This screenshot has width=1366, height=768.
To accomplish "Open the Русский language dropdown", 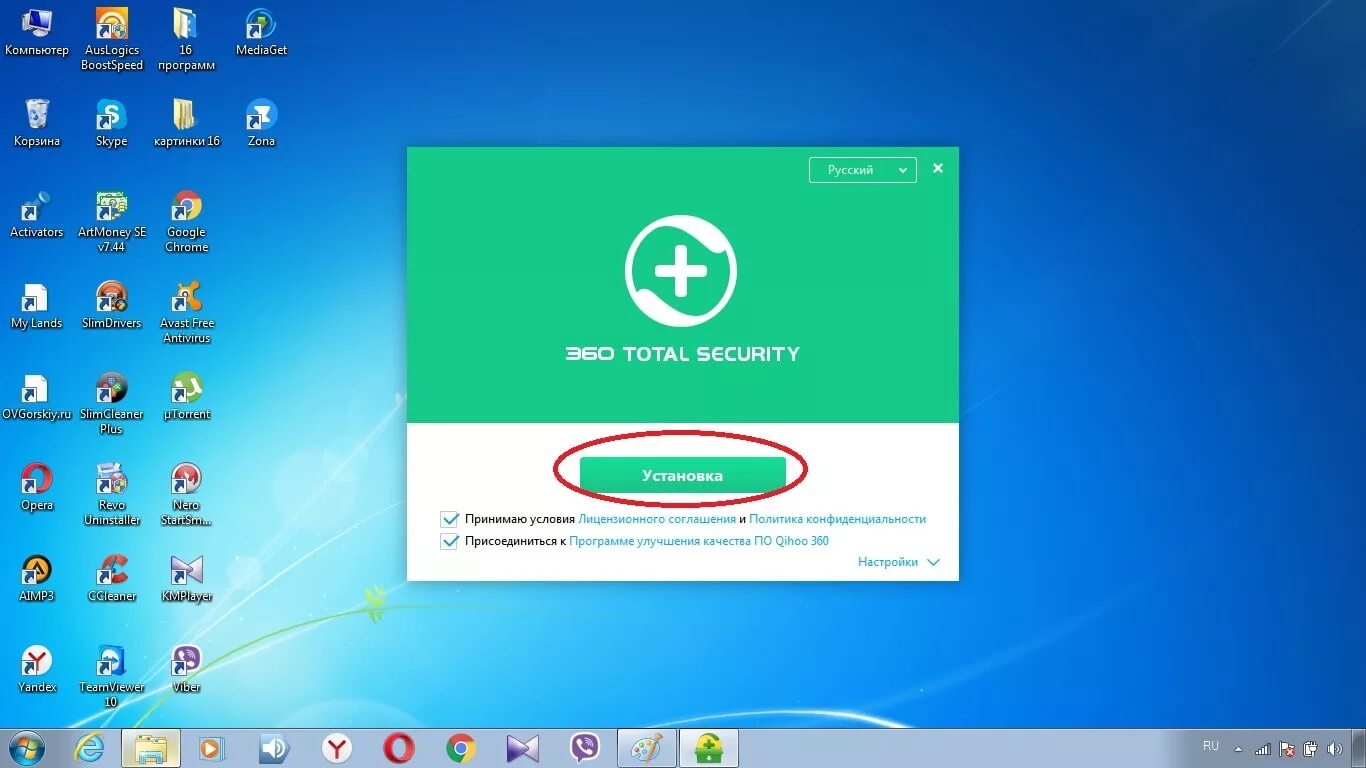I will [862, 170].
